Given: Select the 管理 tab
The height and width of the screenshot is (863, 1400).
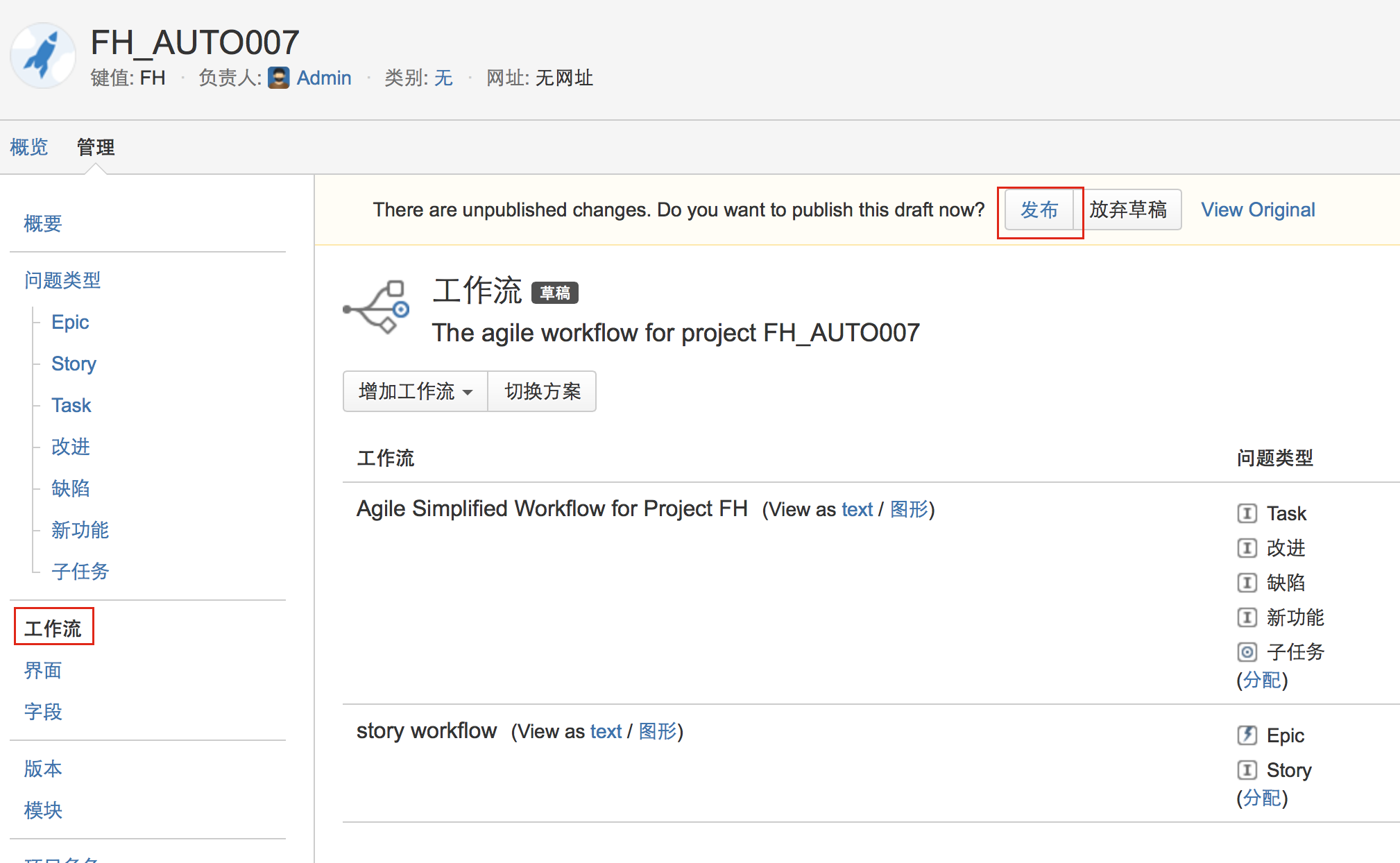Looking at the screenshot, I should [96, 147].
